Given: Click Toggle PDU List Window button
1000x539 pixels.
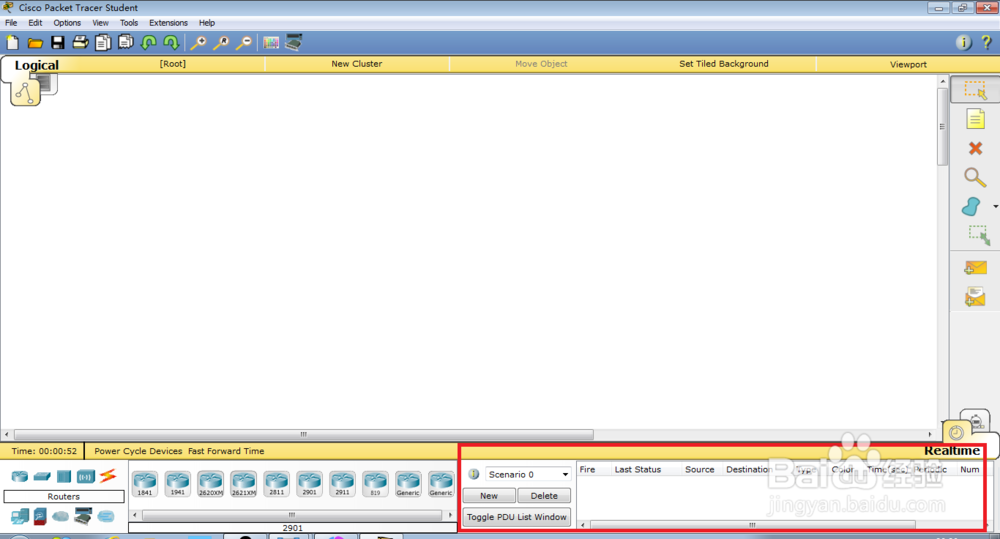Looking at the screenshot, I should point(517,517).
